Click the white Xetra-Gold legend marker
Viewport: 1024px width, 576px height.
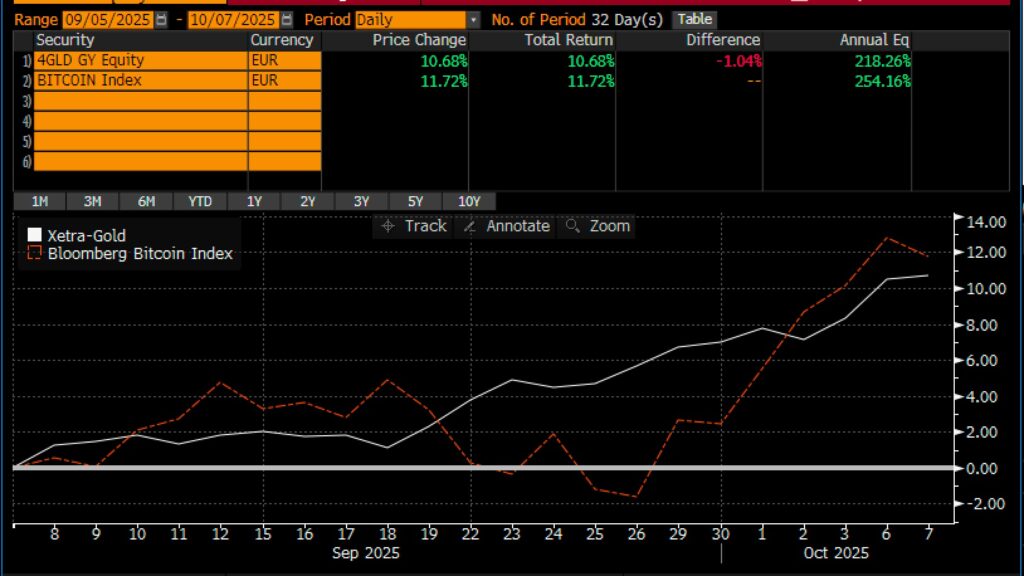click(34, 236)
